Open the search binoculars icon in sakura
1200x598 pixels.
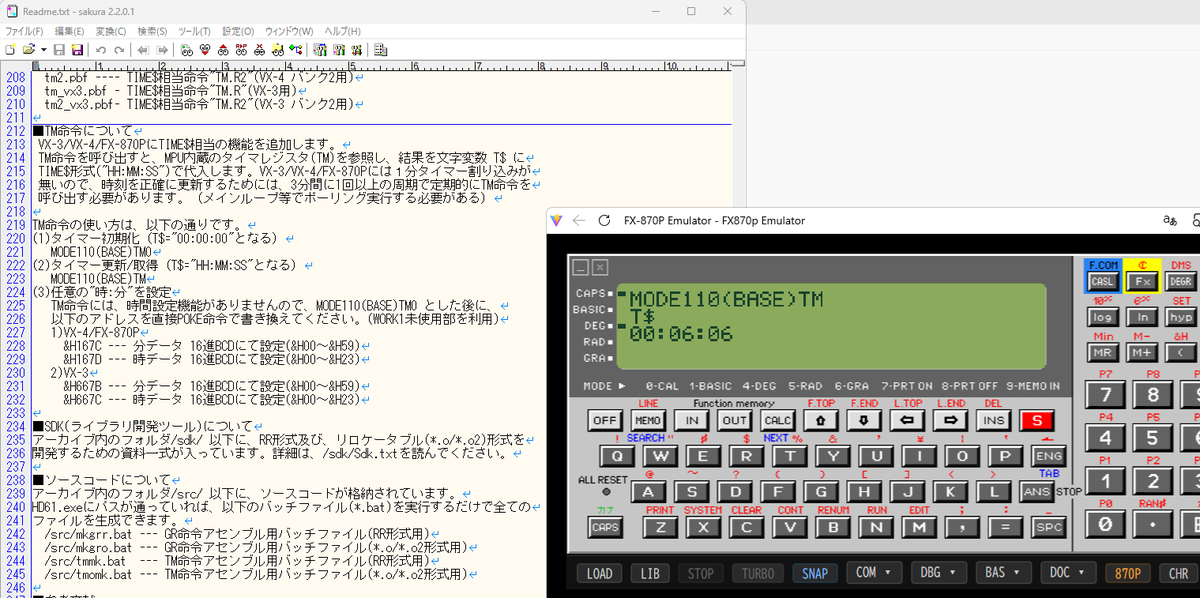(186, 49)
